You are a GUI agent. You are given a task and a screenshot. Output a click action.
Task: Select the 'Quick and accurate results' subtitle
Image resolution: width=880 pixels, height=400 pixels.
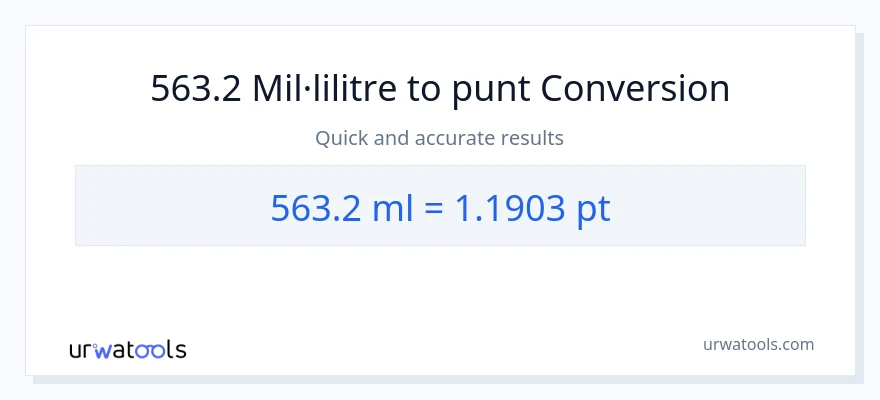tap(440, 138)
